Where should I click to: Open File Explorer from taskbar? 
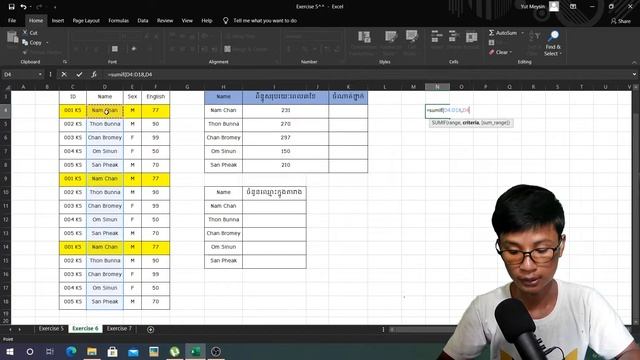coord(92,351)
